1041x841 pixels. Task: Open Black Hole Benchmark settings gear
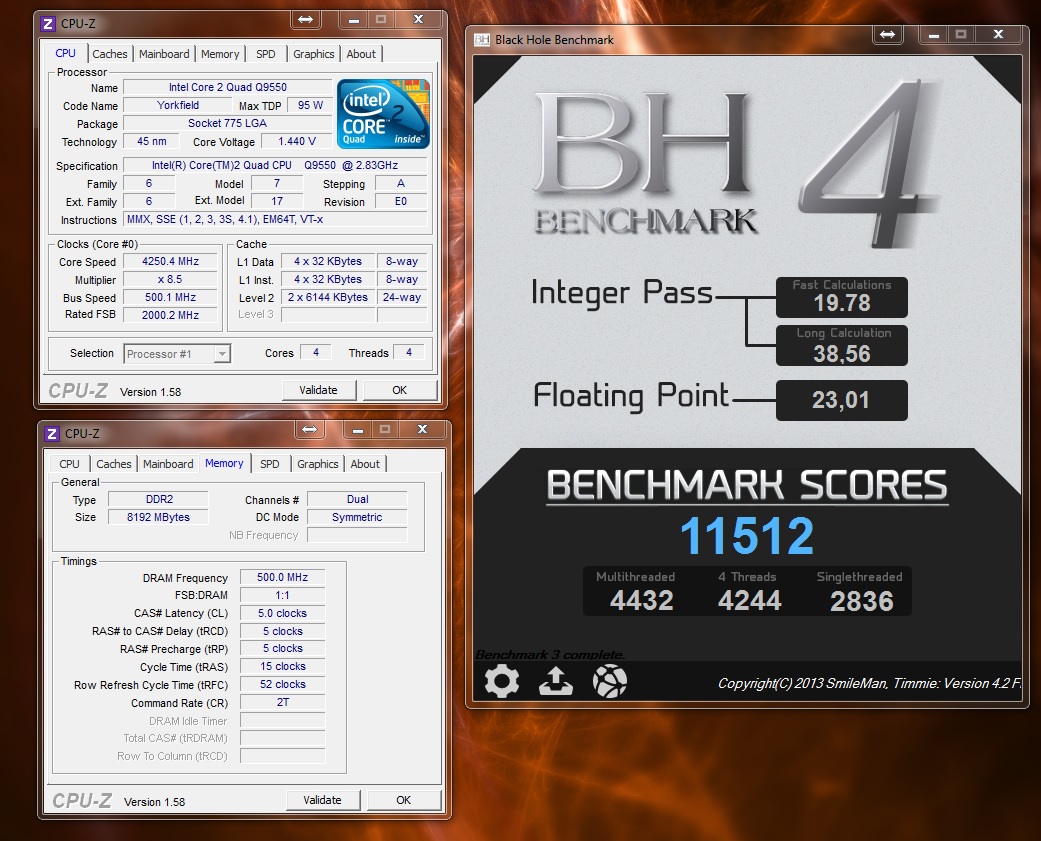click(x=502, y=681)
